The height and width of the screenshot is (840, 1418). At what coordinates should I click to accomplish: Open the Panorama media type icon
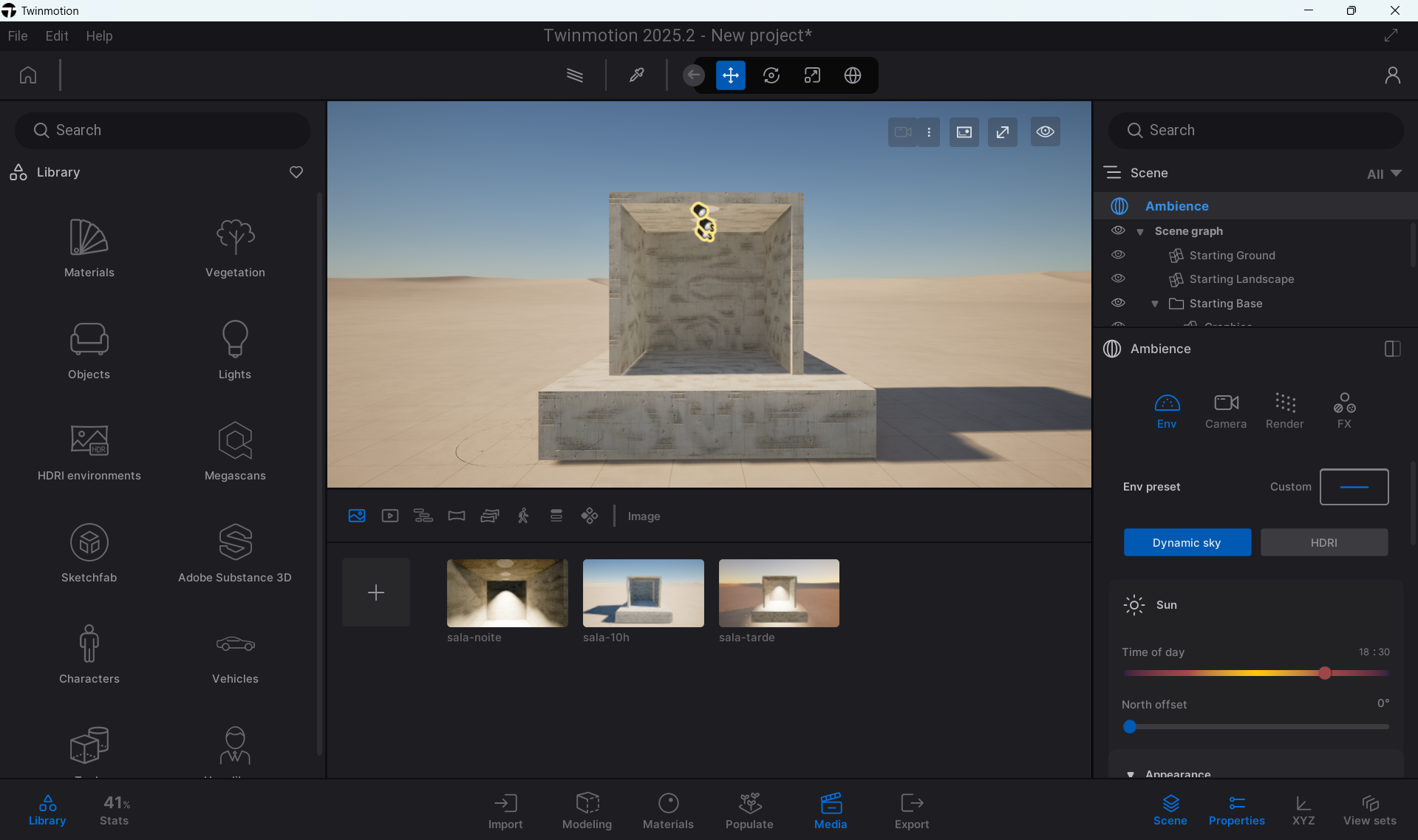456,516
